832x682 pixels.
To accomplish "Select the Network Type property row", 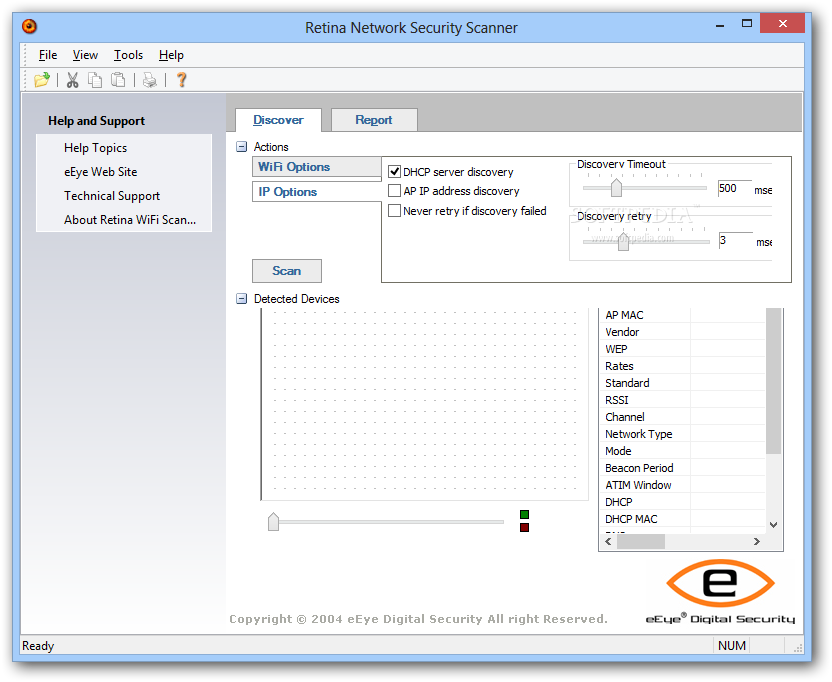I will click(x=682, y=434).
